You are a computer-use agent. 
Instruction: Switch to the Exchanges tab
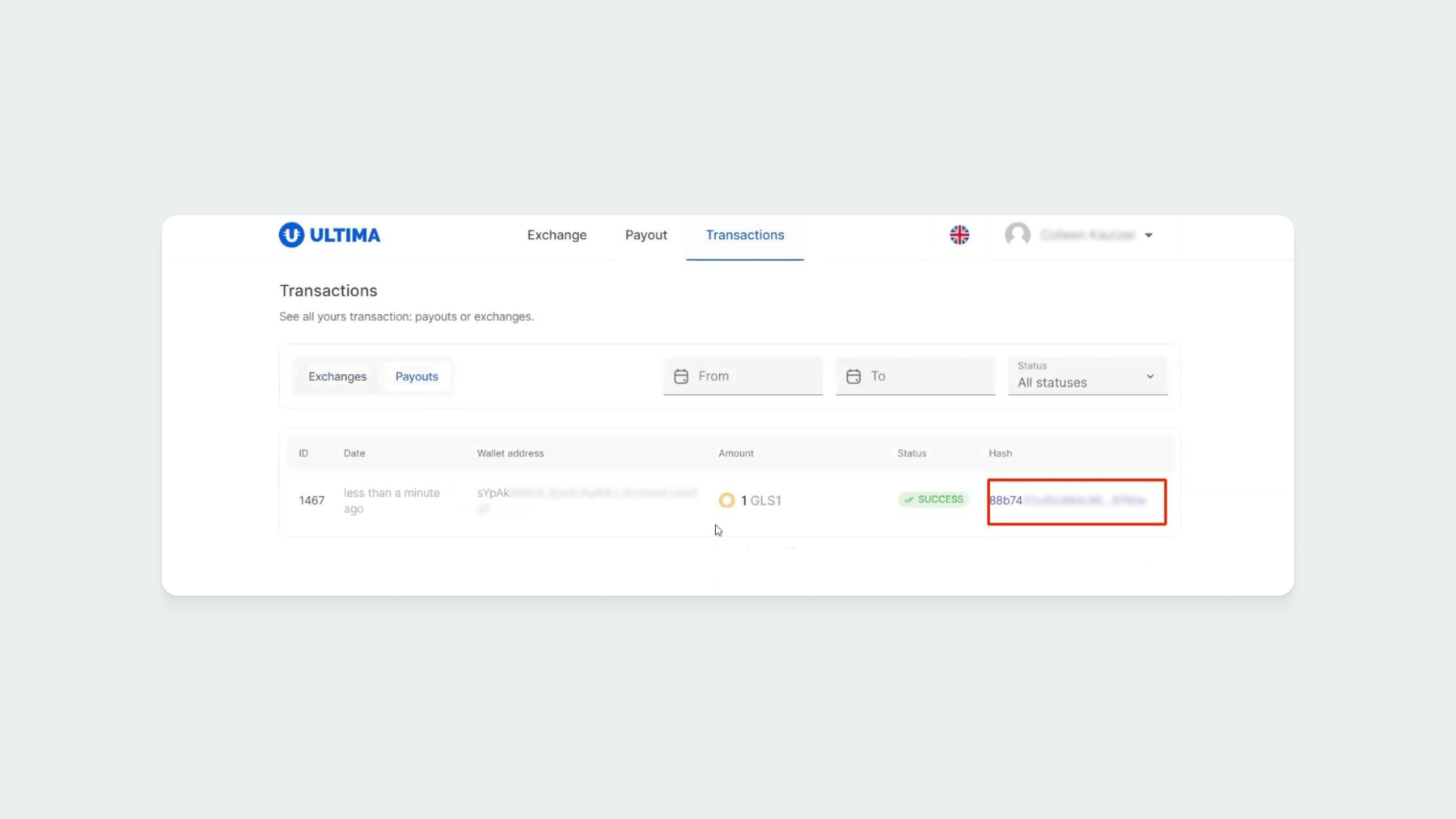[x=337, y=376]
